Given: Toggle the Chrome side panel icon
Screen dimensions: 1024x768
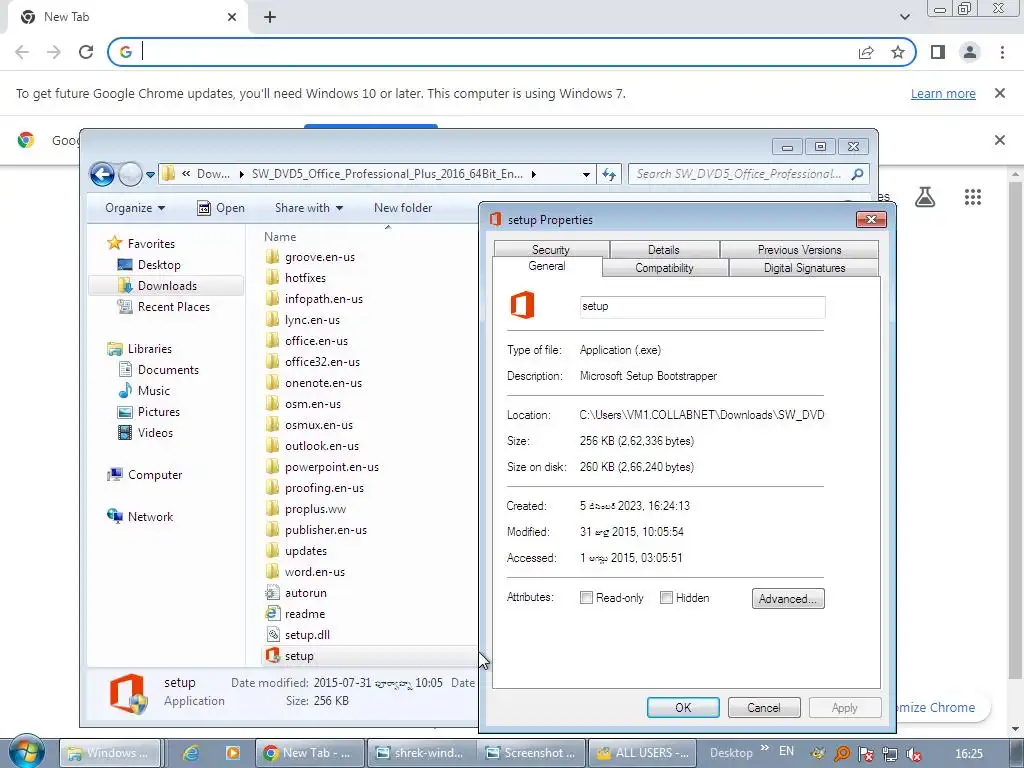Looking at the screenshot, I should click(938, 52).
